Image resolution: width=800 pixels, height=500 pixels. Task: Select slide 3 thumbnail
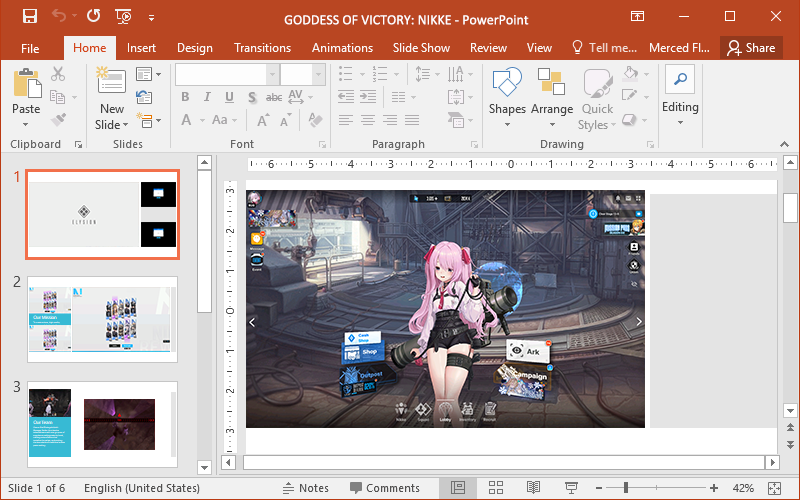(x=102, y=424)
